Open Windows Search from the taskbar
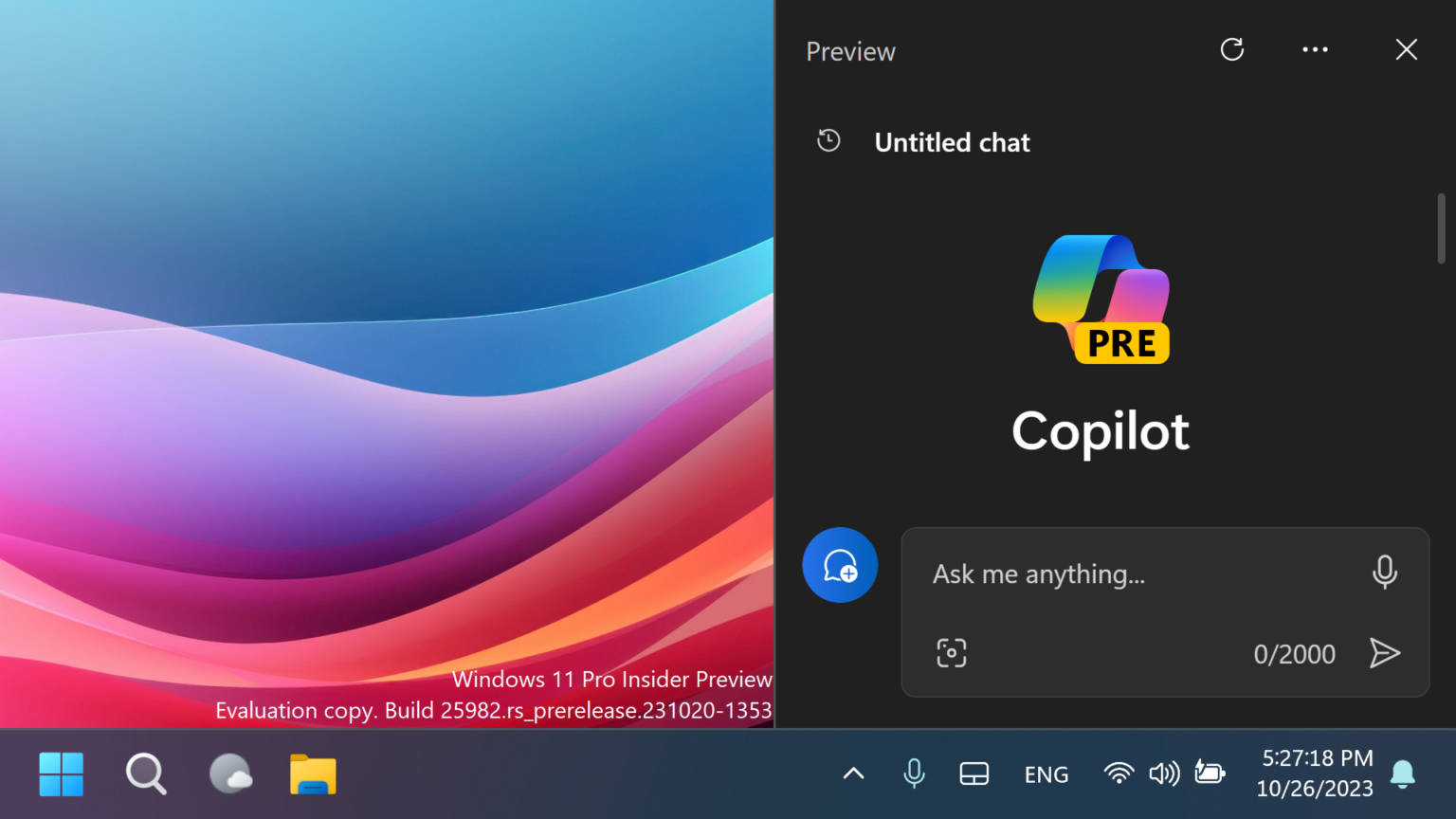The width and height of the screenshot is (1456, 819). tap(145, 774)
